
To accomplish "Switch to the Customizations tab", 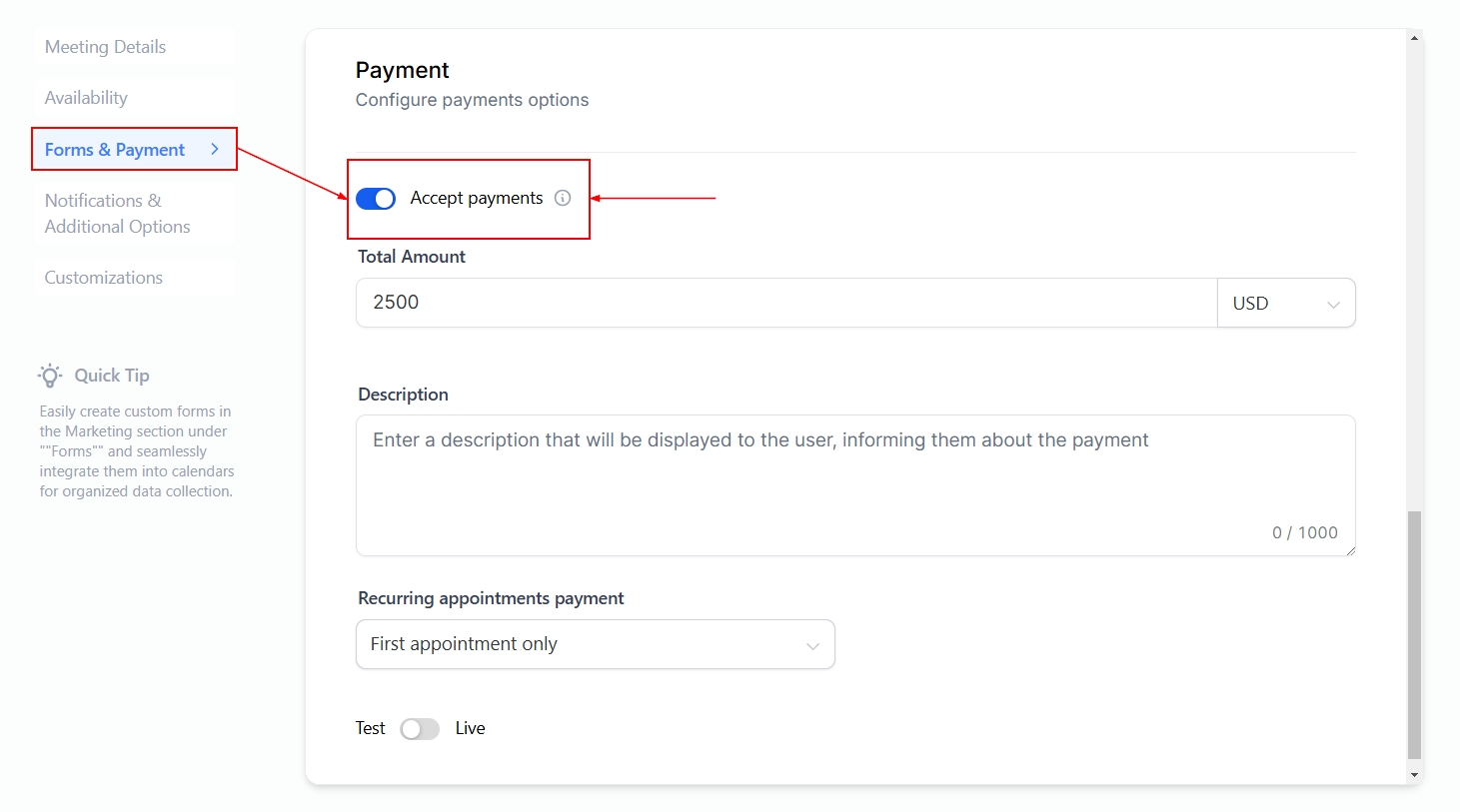I will click(x=104, y=278).
